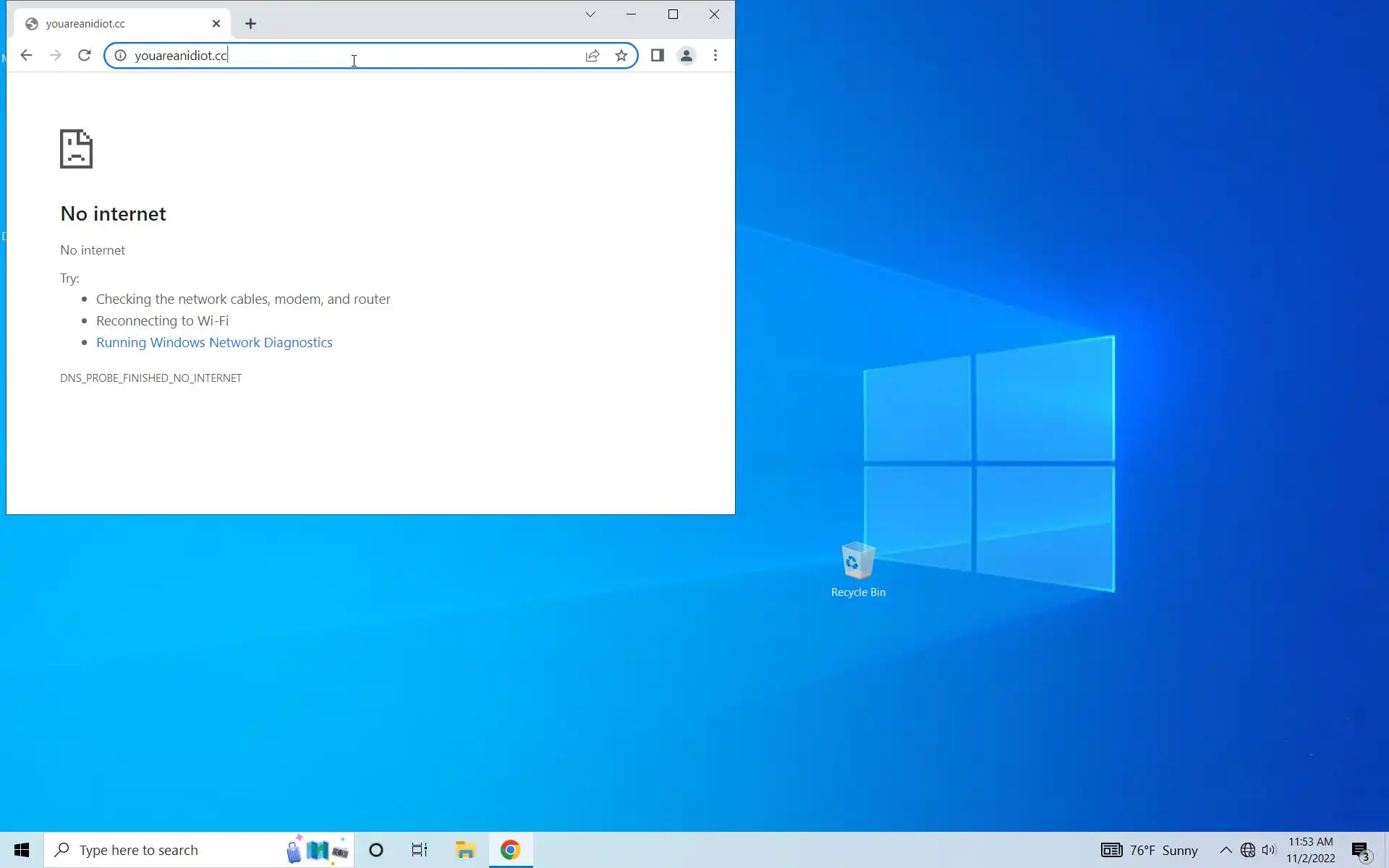Open Task View in taskbar
The width and height of the screenshot is (1389, 868).
[x=420, y=850]
